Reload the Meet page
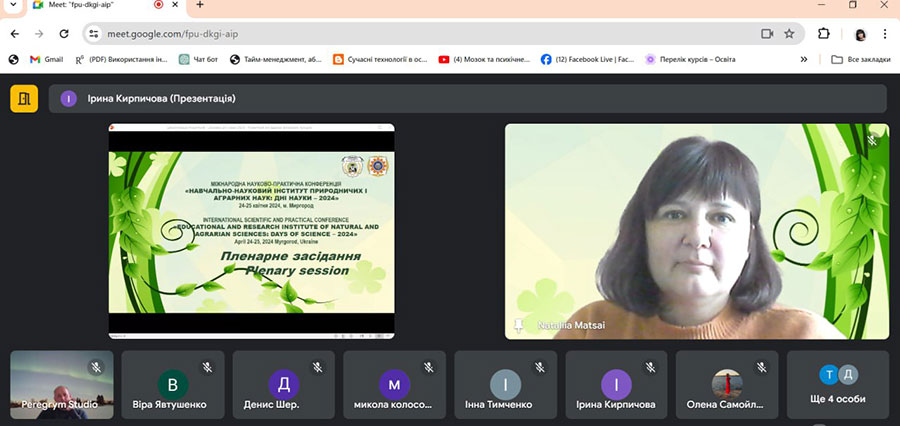This screenshot has height=426, width=900. [64, 33]
